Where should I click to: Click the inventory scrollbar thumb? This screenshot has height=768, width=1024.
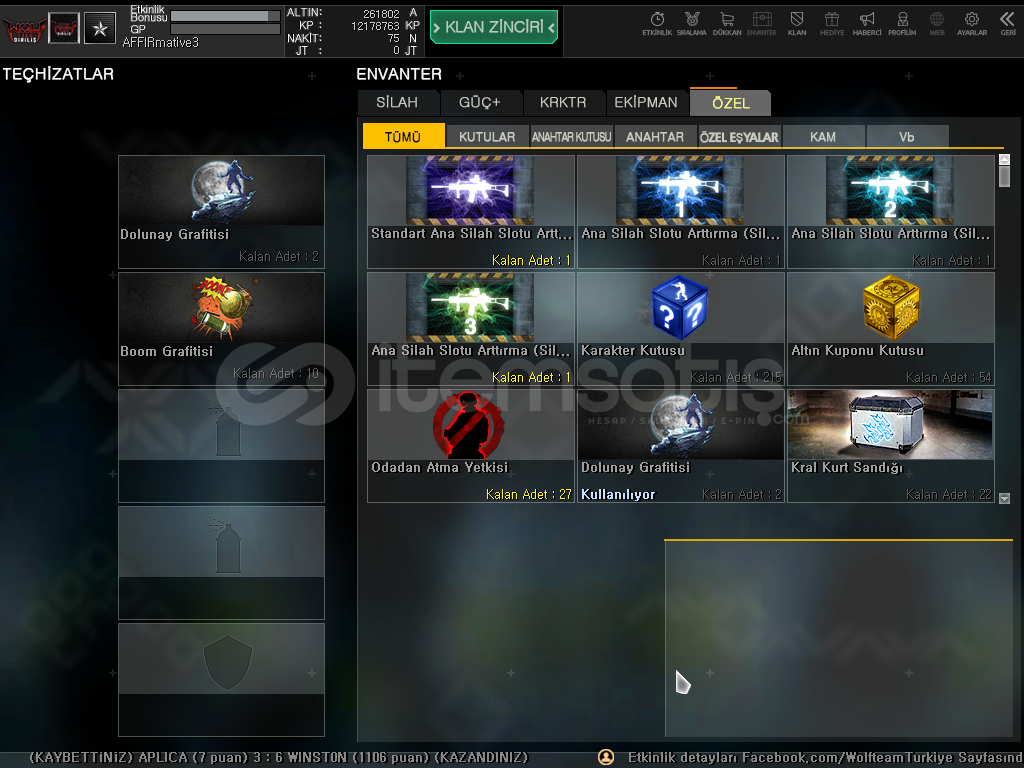[1004, 176]
